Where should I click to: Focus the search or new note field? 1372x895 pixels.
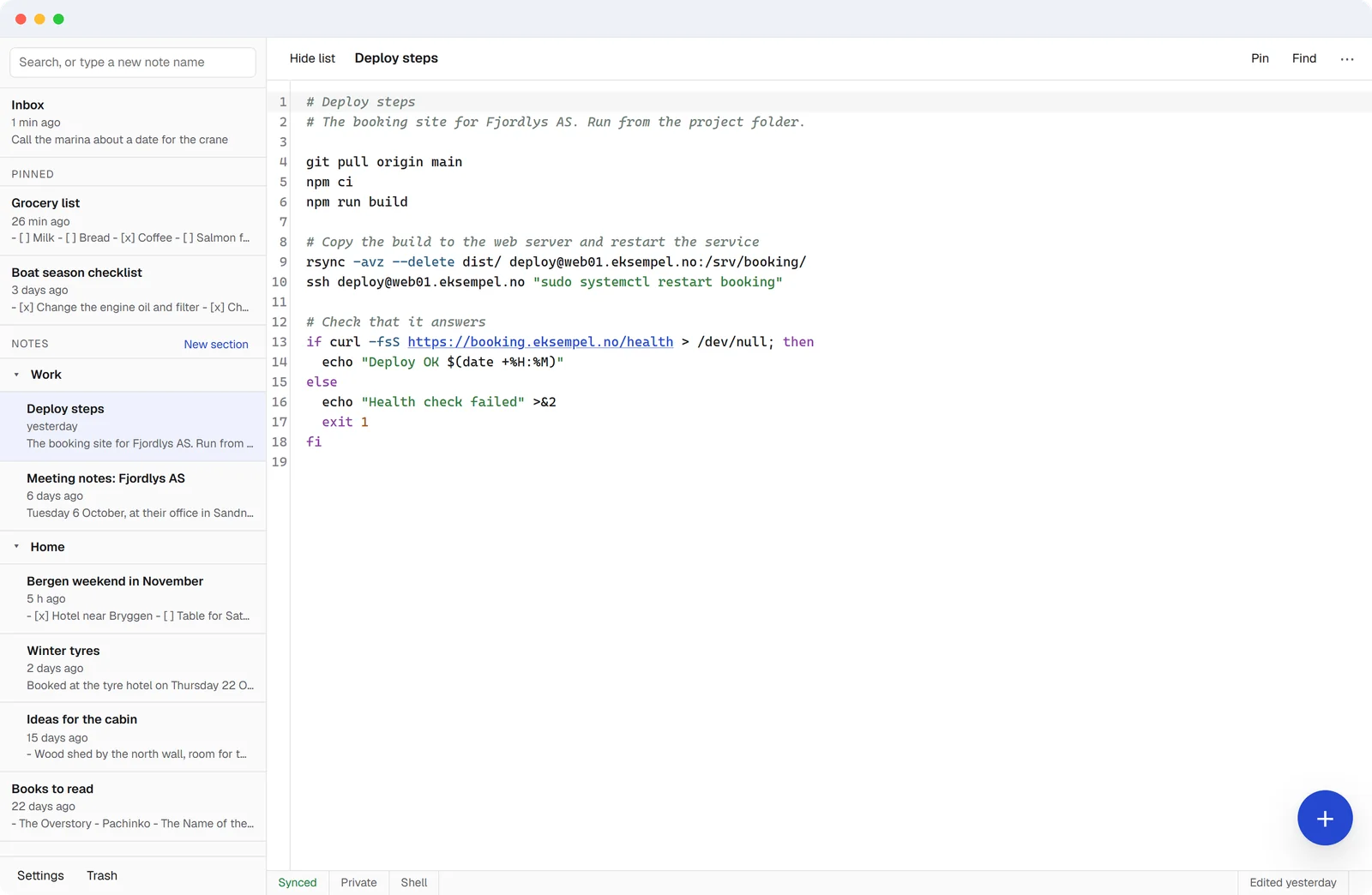tap(133, 63)
